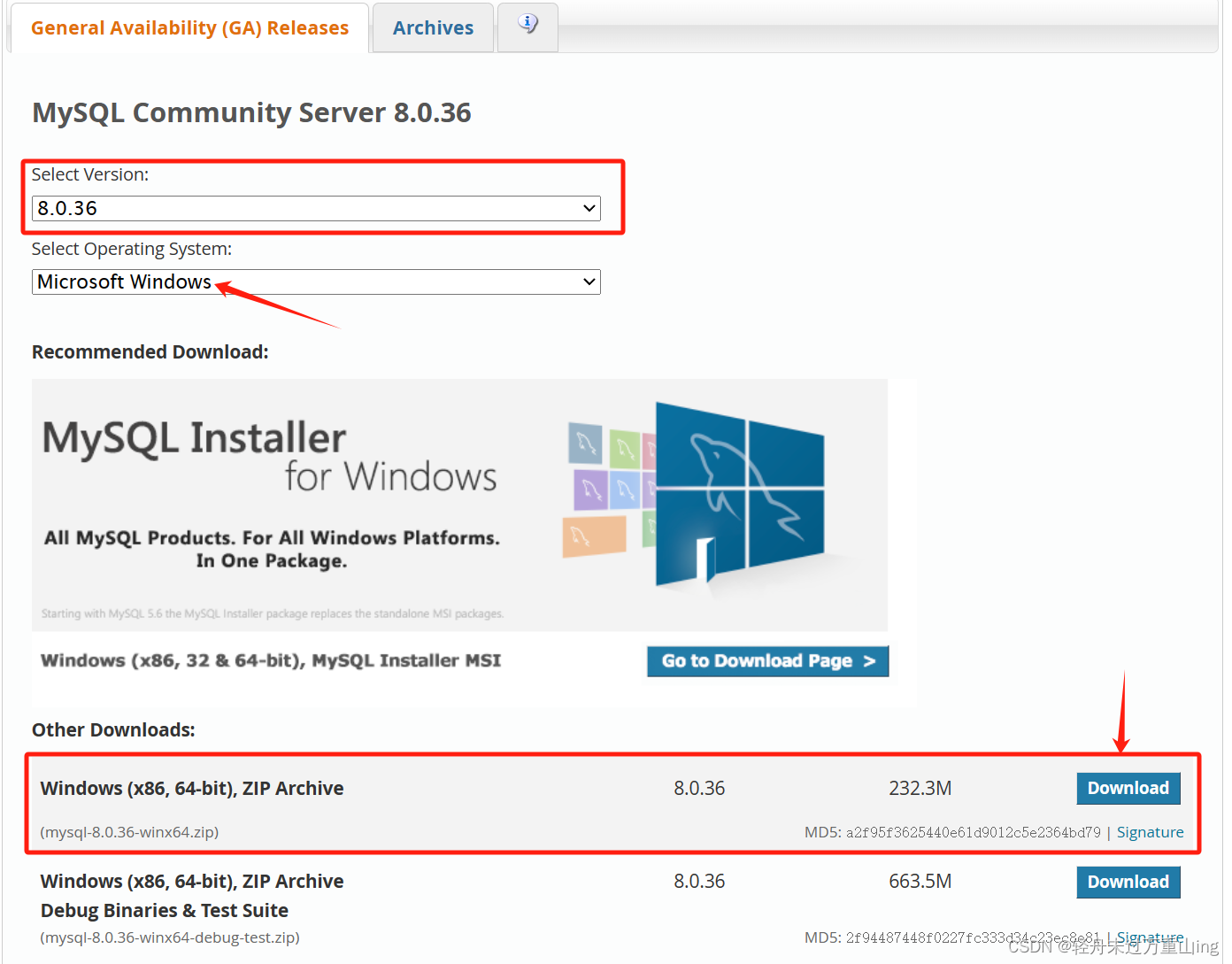Download the 663.5M Debug Binaries ZIP
This screenshot has width=1232, height=964.
(x=1128, y=883)
